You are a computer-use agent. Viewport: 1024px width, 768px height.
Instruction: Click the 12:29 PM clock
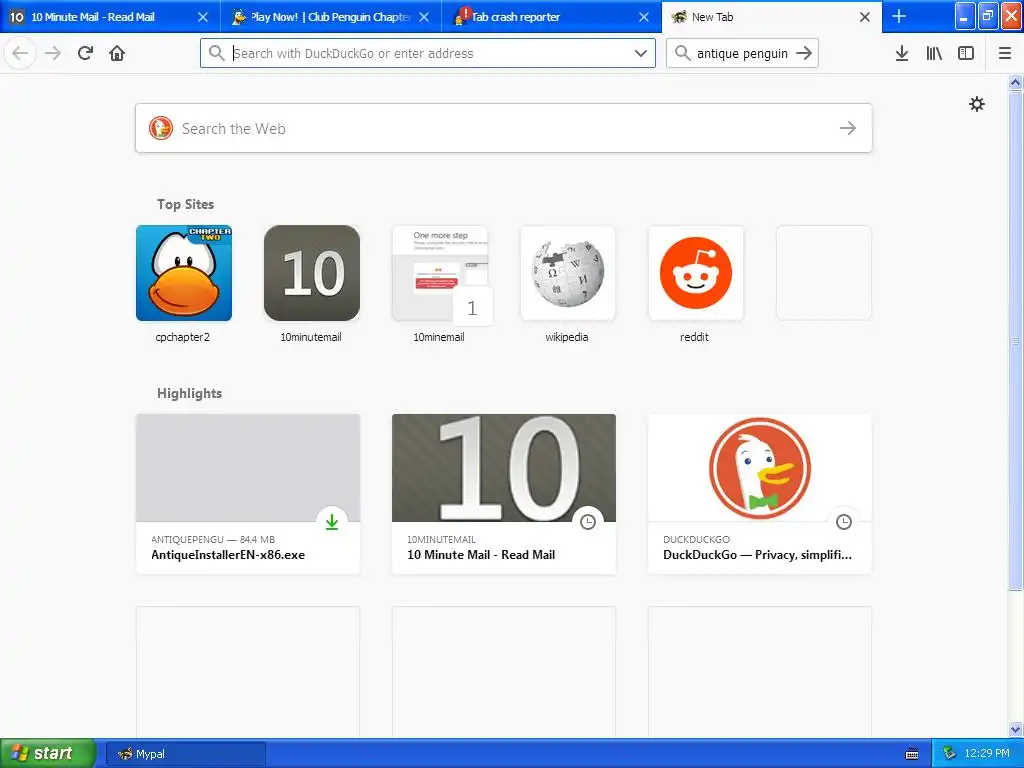click(987, 754)
